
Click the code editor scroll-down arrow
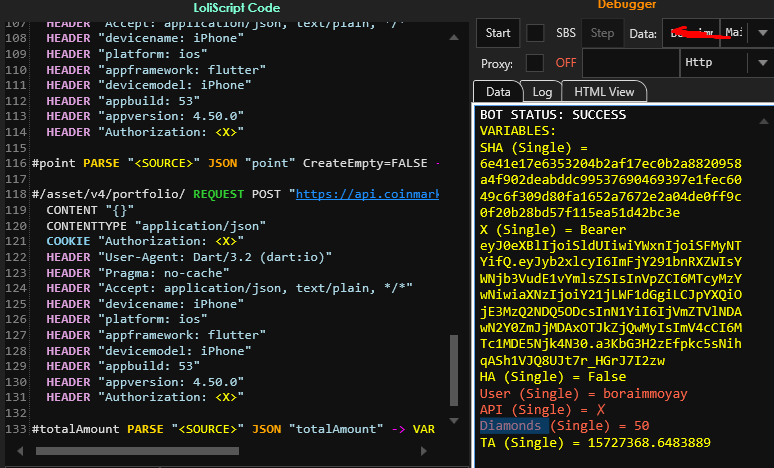454,421
